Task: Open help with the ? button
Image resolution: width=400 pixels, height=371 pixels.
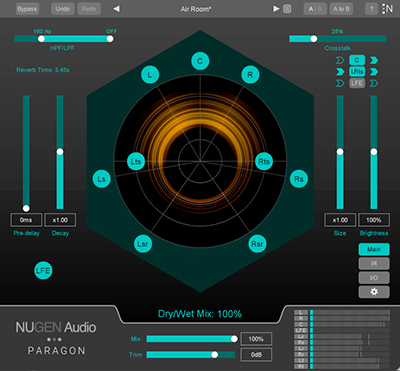Action: coord(371,9)
